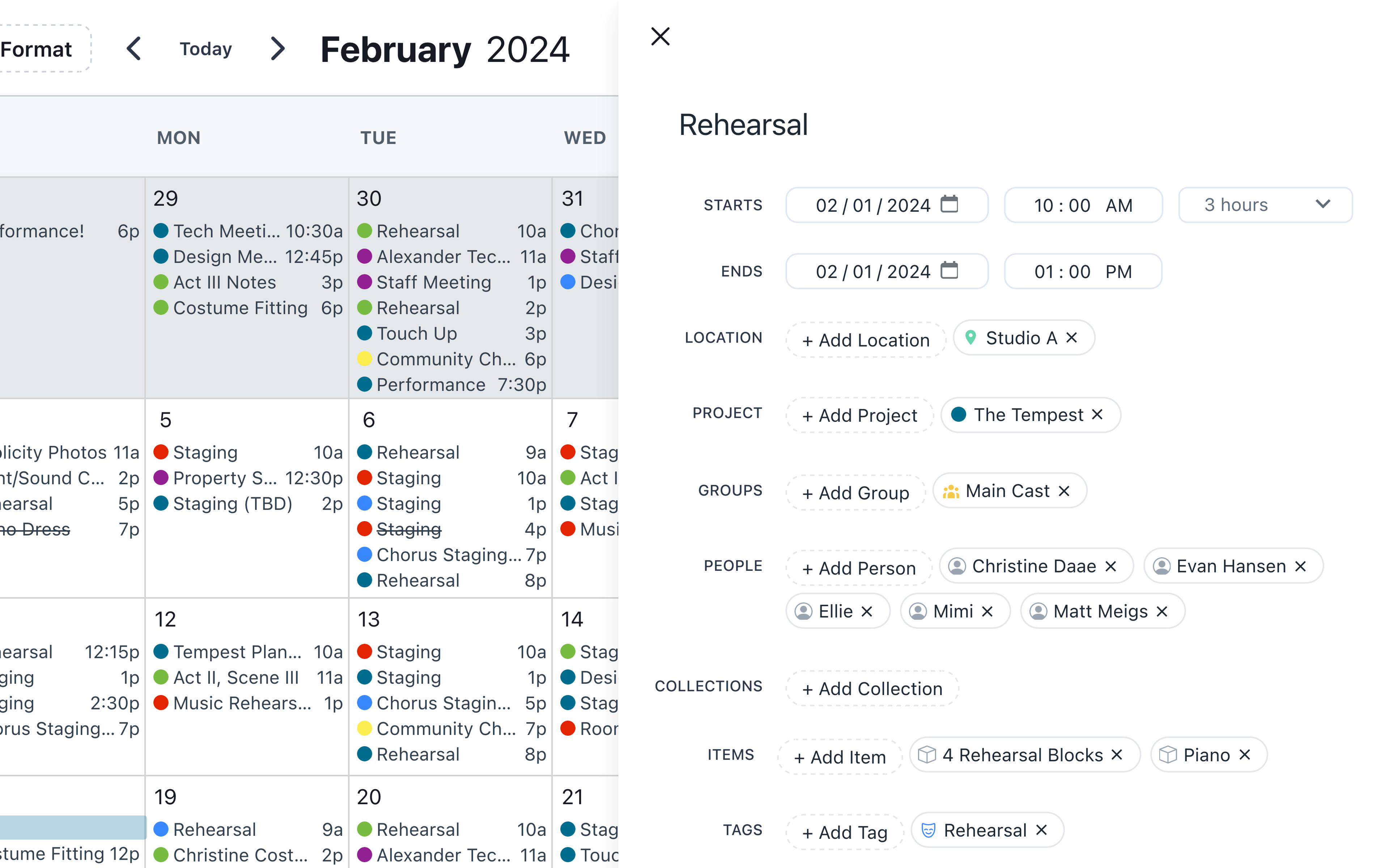Open calendar picker for start date
The width and height of the screenshot is (1389, 868).
pos(949,204)
